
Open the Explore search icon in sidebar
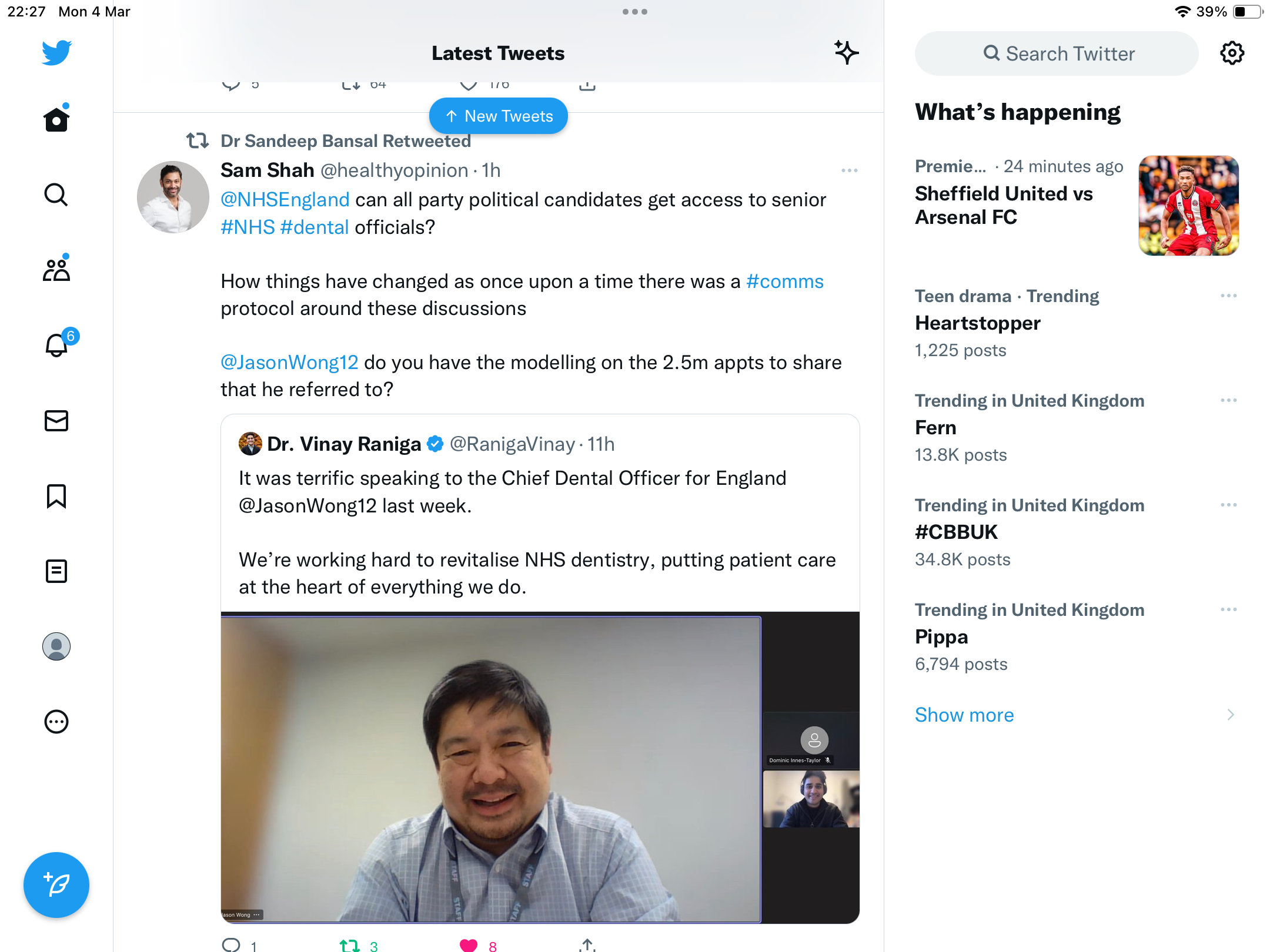(56, 195)
